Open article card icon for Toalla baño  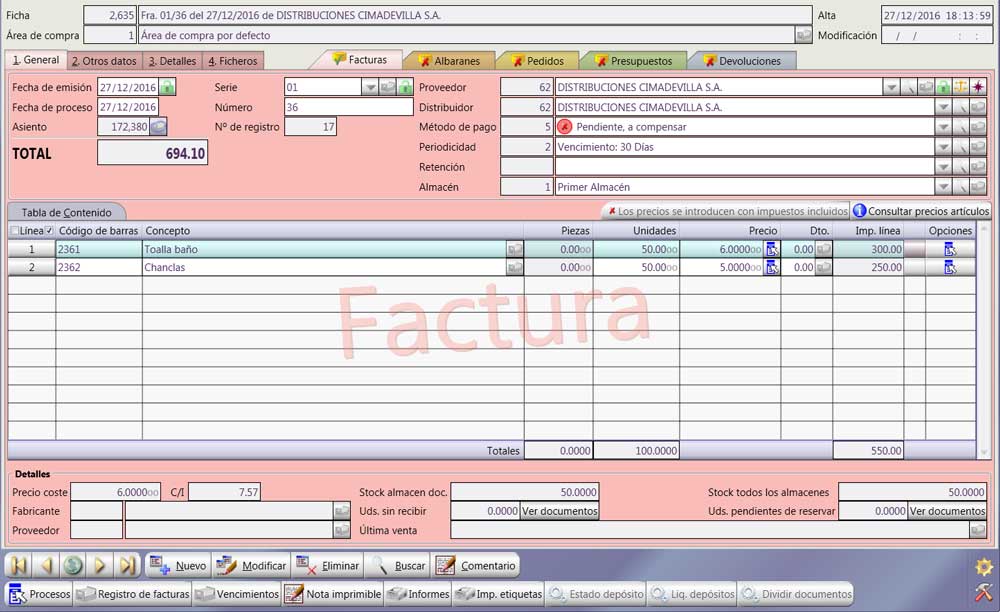click(515, 249)
